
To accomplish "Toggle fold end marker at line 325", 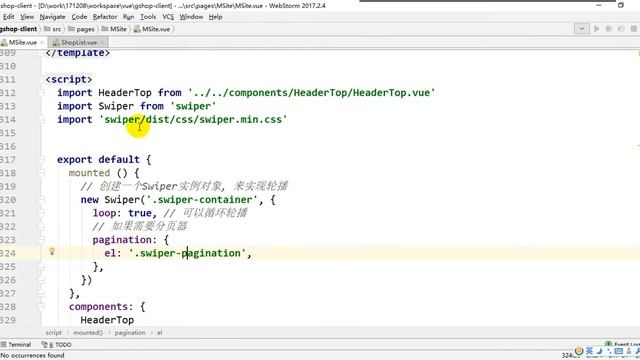I will (41, 267).
